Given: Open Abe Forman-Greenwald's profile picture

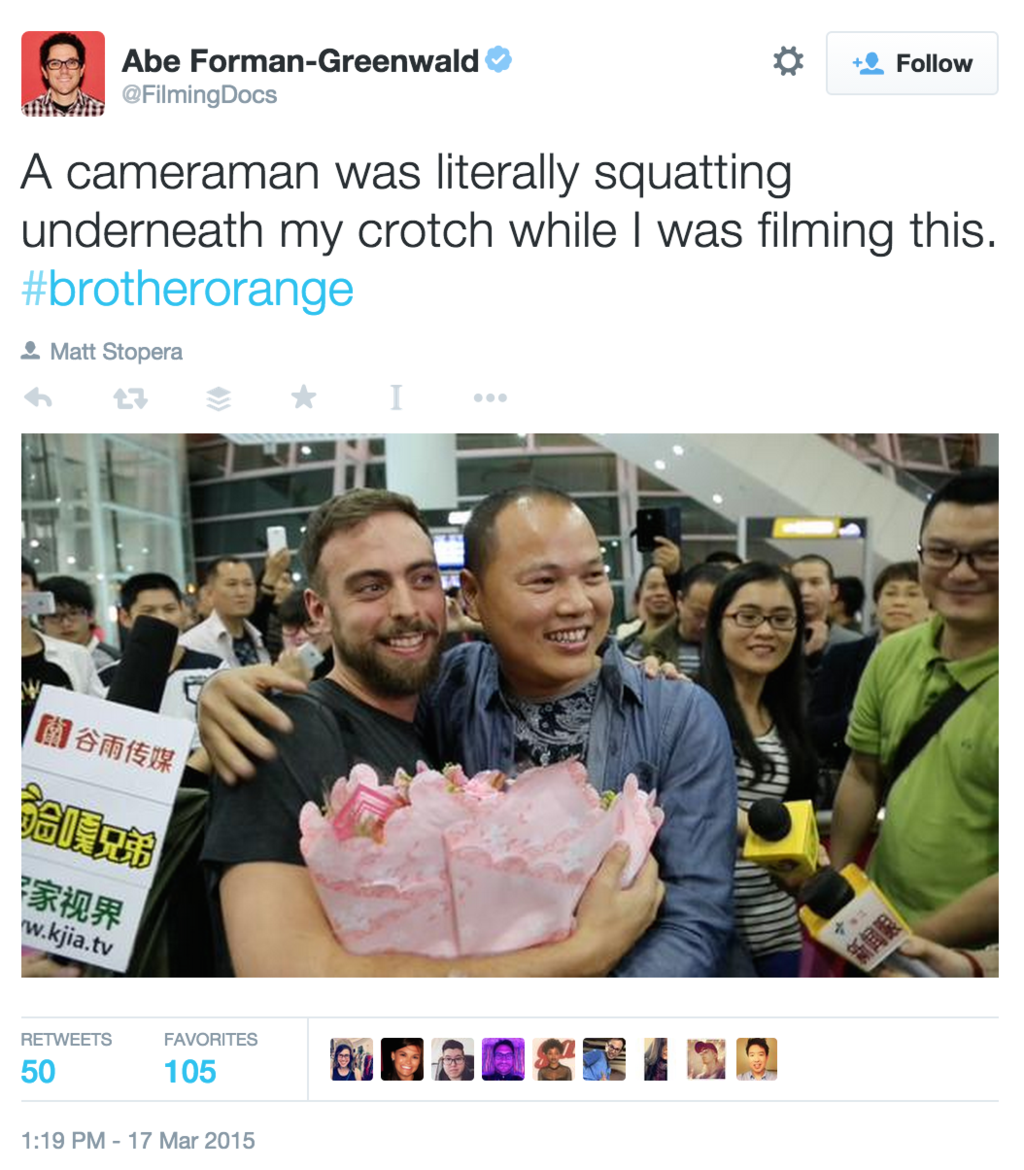Looking at the screenshot, I should (63, 74).
